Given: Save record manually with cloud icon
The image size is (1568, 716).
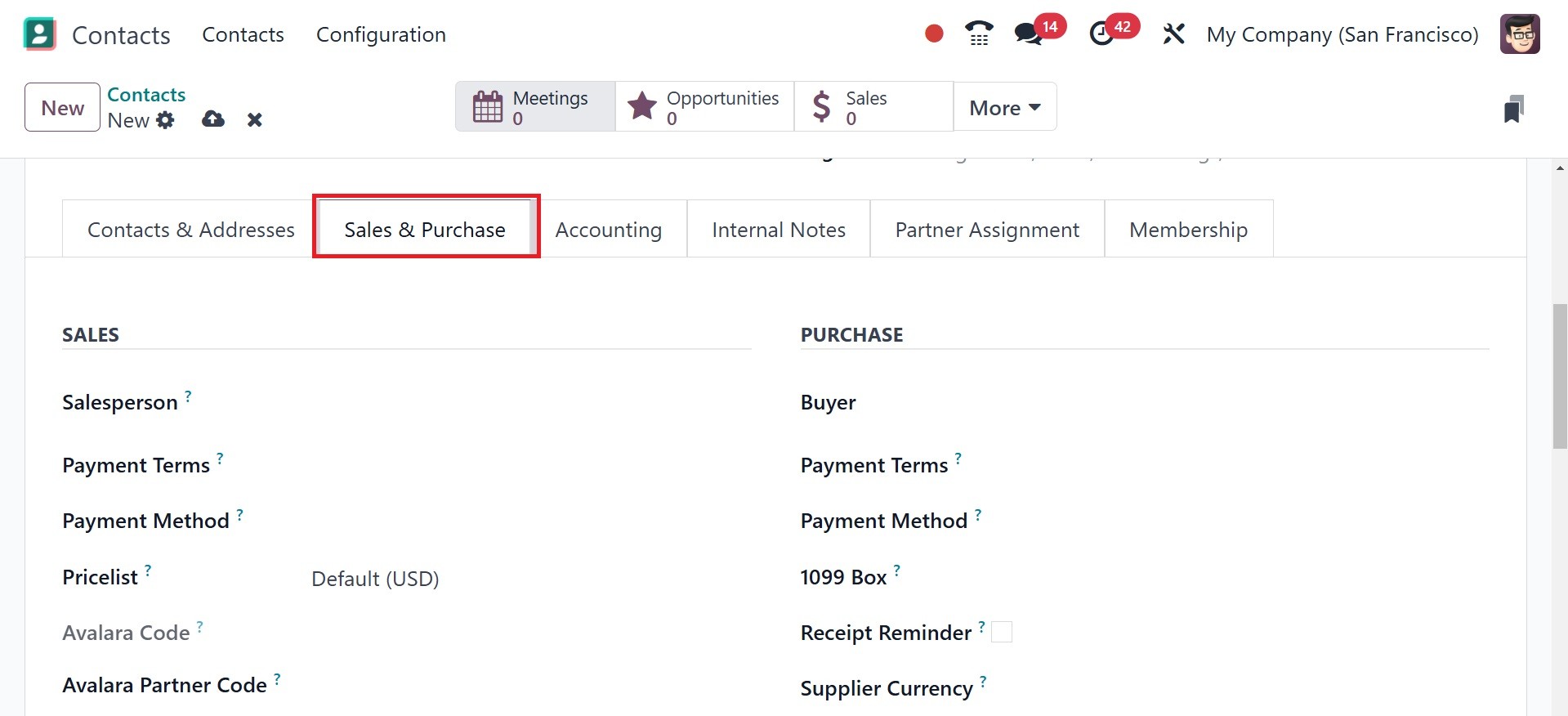Looking at the screenshot, I should click(213, 119).
